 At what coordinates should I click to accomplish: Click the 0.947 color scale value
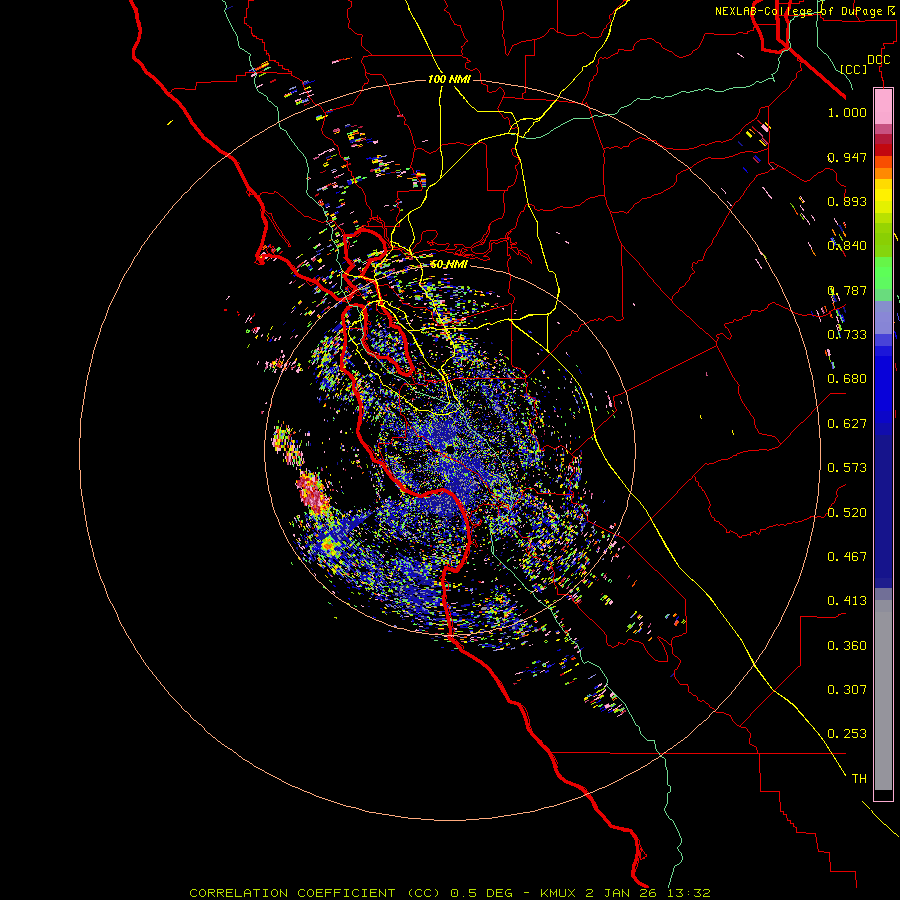(847, 157)
